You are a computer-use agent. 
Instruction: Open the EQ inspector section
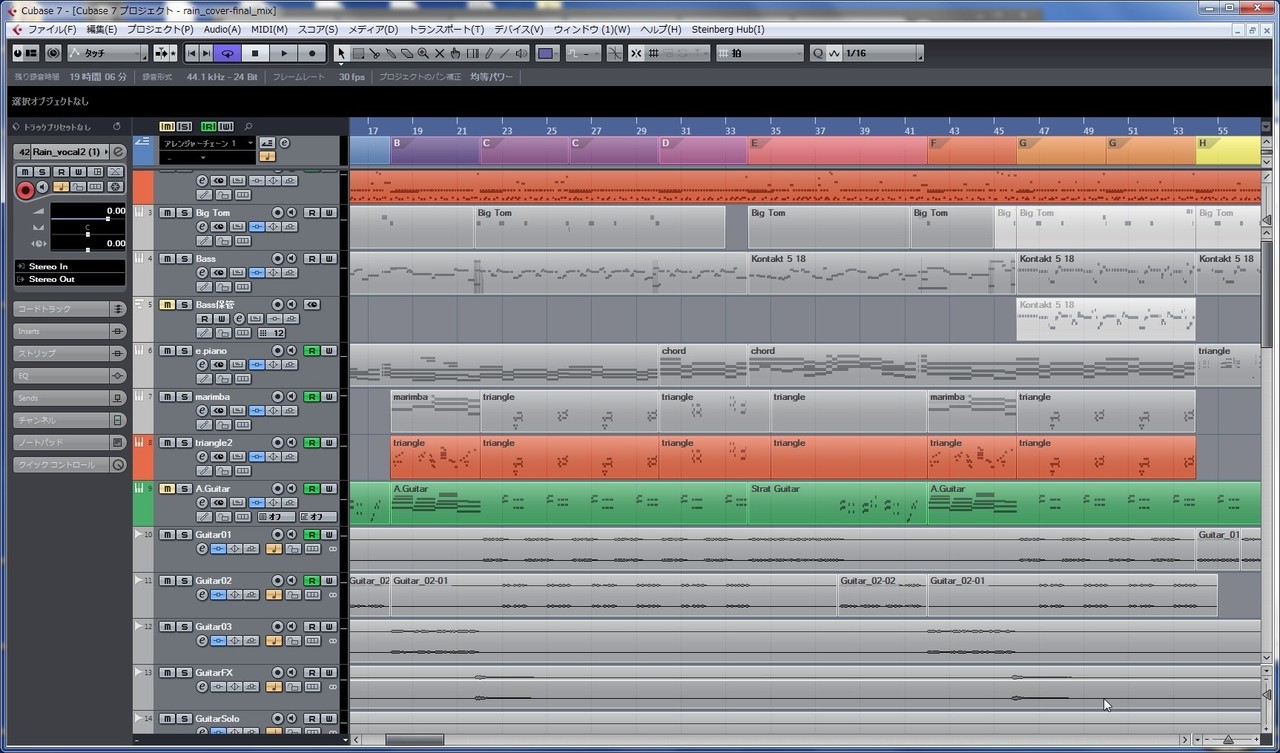click(x=69, y=376)
